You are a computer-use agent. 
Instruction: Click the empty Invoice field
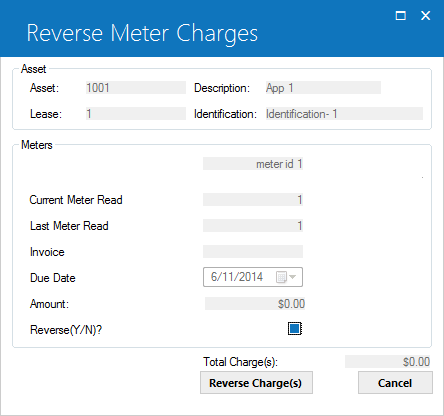coord(253,252)
